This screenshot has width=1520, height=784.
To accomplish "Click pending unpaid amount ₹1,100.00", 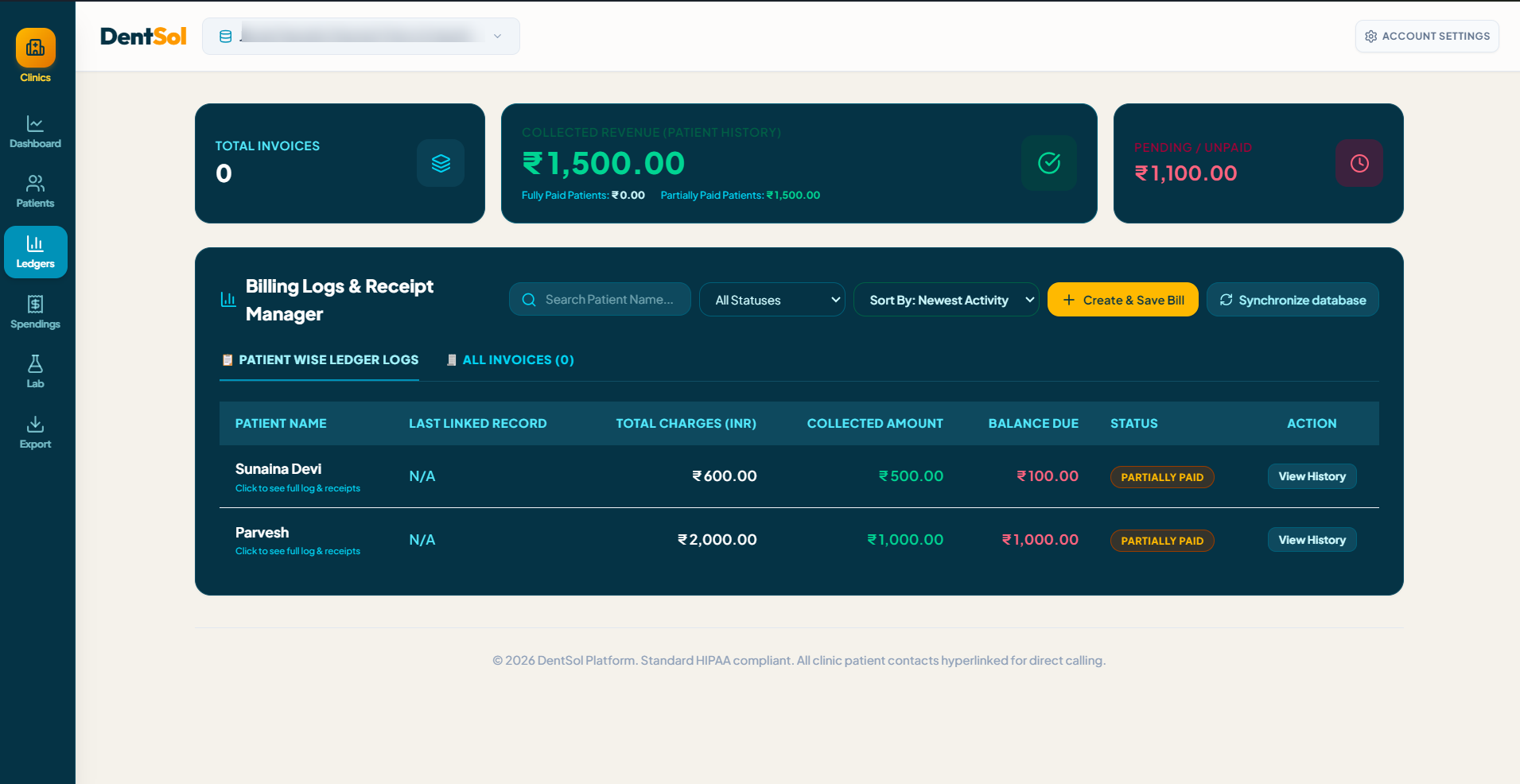I will point(1186,173).
